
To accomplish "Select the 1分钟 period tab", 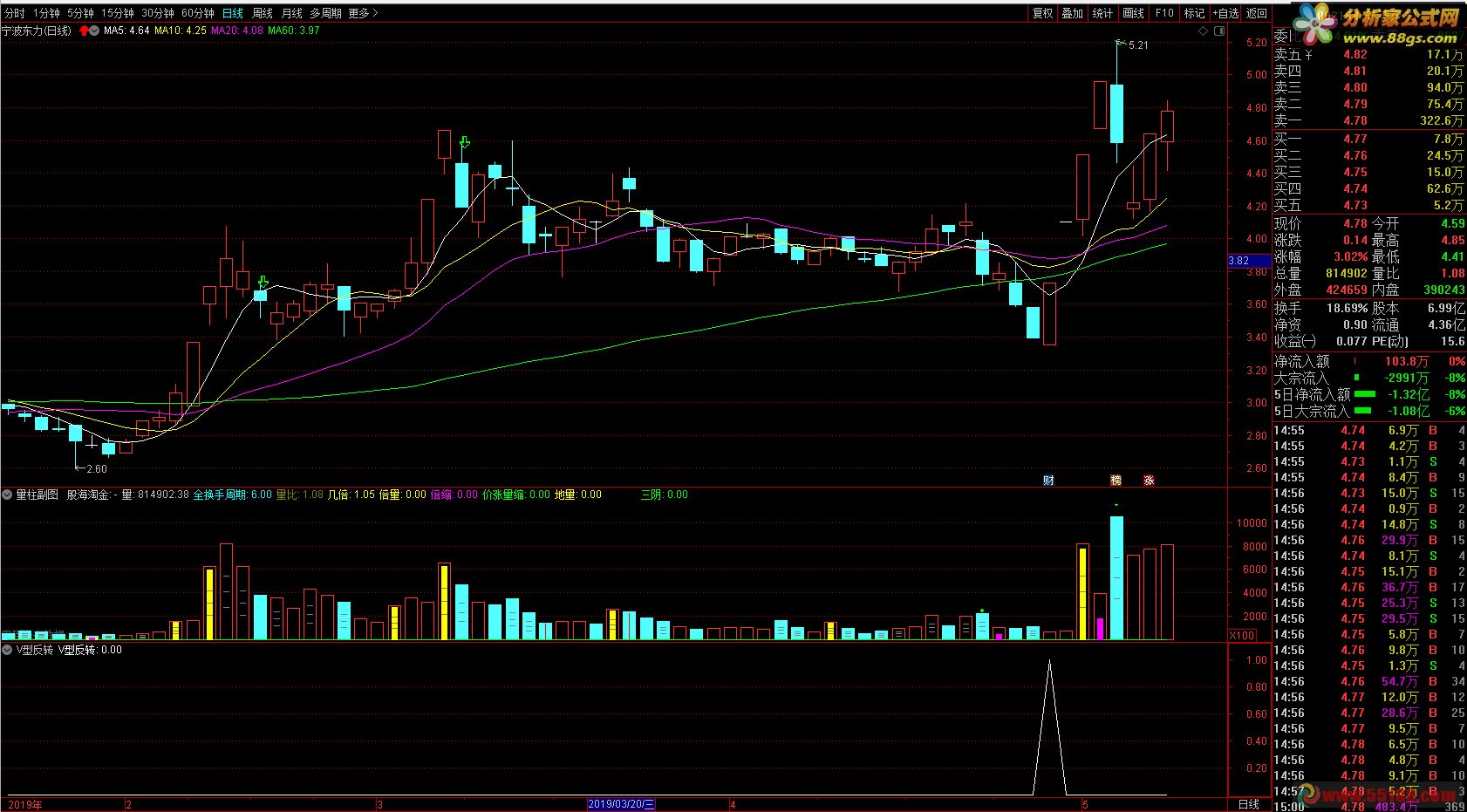I will (x=46, y=13).
